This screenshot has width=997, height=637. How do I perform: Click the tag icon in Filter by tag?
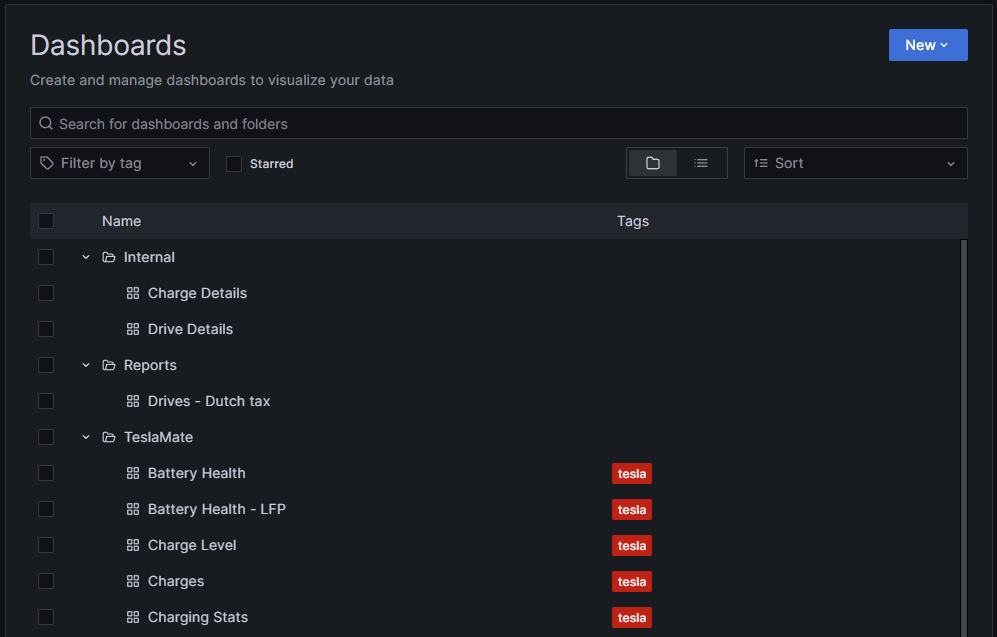click(47, 163)
